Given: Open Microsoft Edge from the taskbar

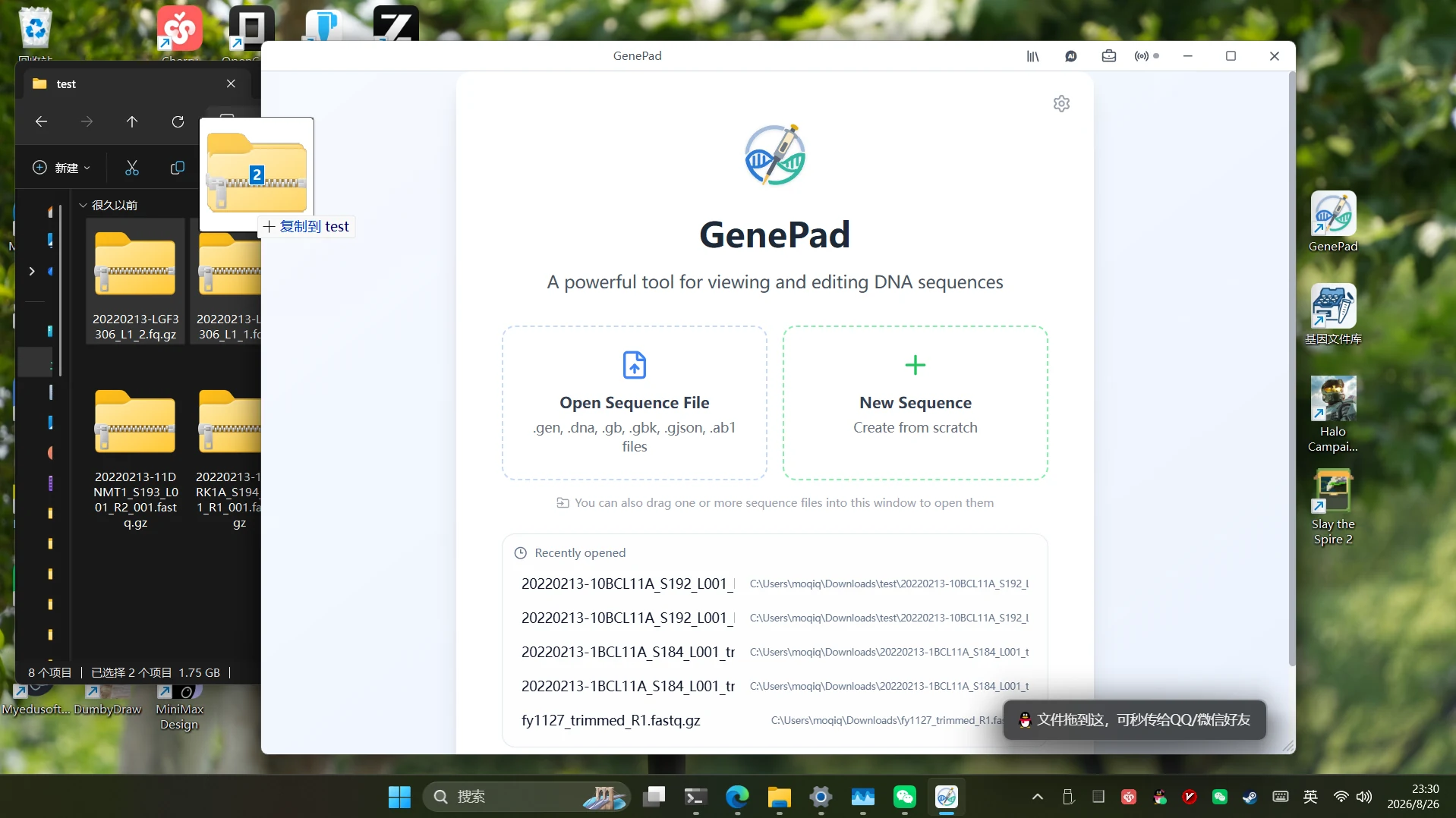Looking at the screenshot, I should pyautogui.click(x=737, y=797).
